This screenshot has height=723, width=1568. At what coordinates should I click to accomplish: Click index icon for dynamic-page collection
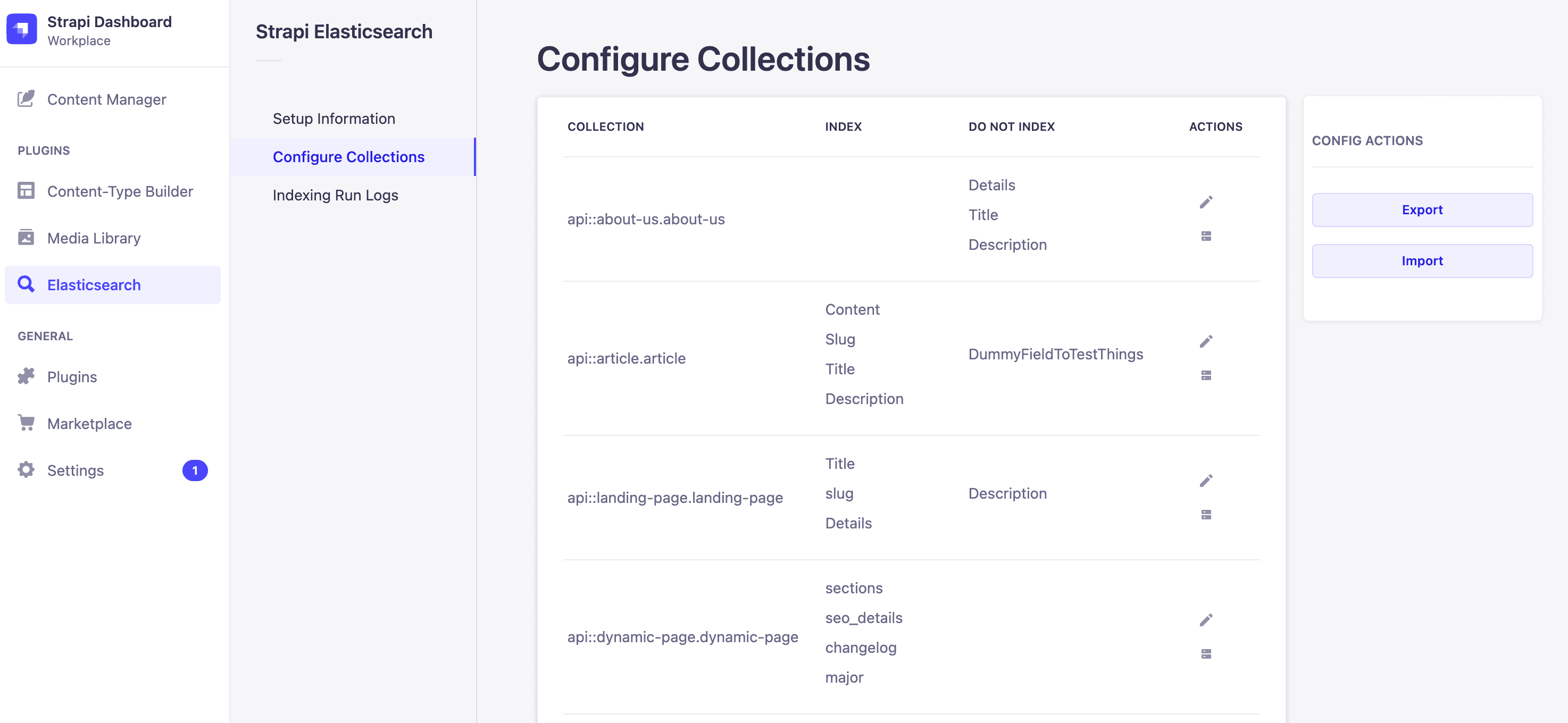point(1206,654)
